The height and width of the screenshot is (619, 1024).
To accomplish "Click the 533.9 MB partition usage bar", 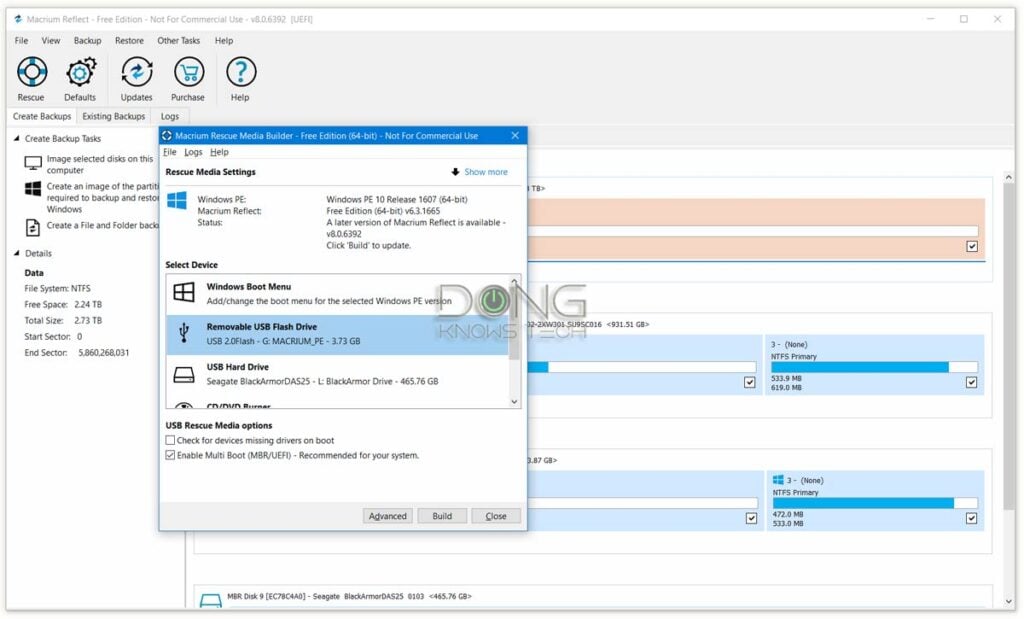I will click(x=874, y=367).
